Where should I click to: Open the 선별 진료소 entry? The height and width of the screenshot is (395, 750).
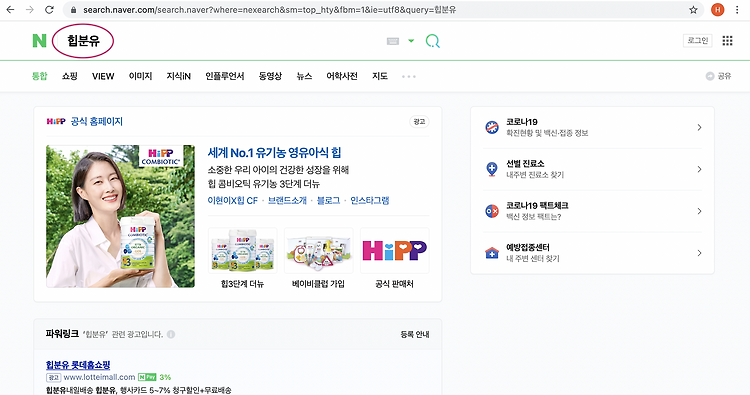592,169
